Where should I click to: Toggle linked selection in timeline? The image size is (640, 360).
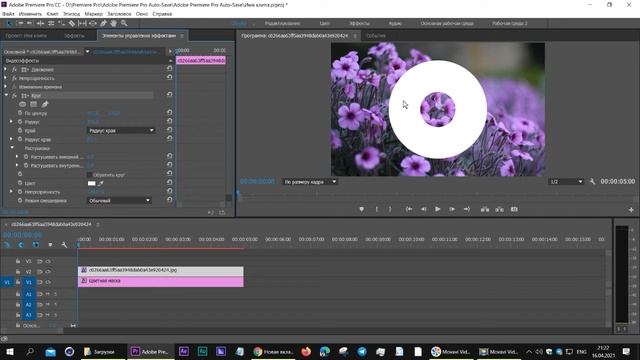(36, 244)
